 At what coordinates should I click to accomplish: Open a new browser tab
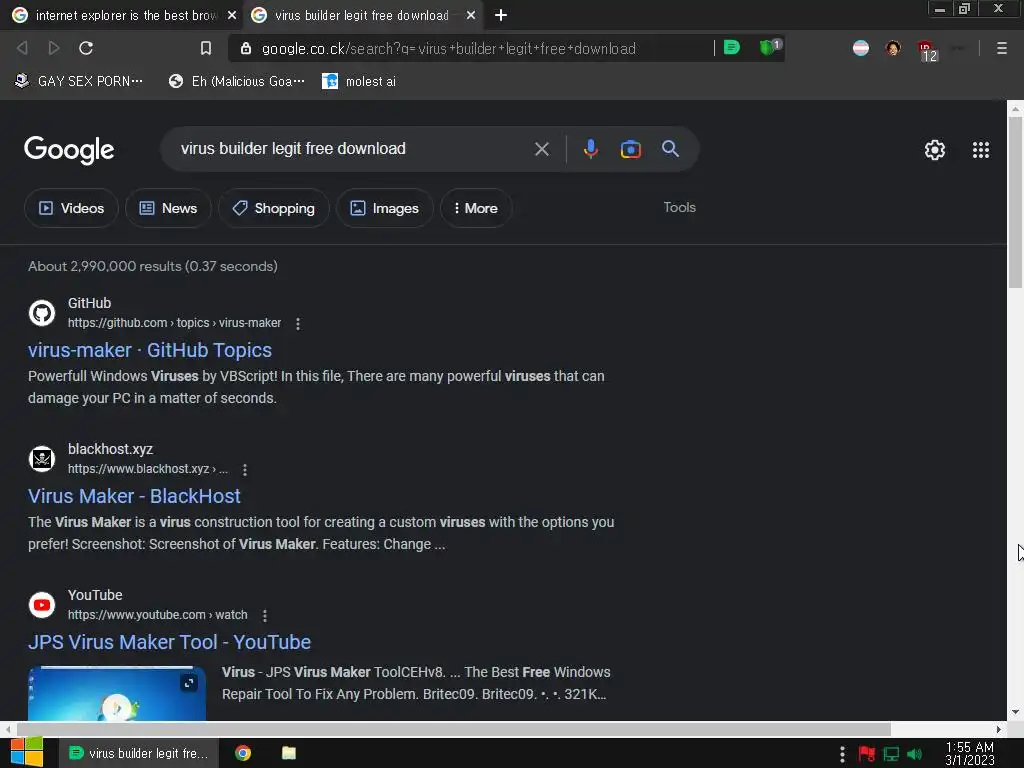500,15
